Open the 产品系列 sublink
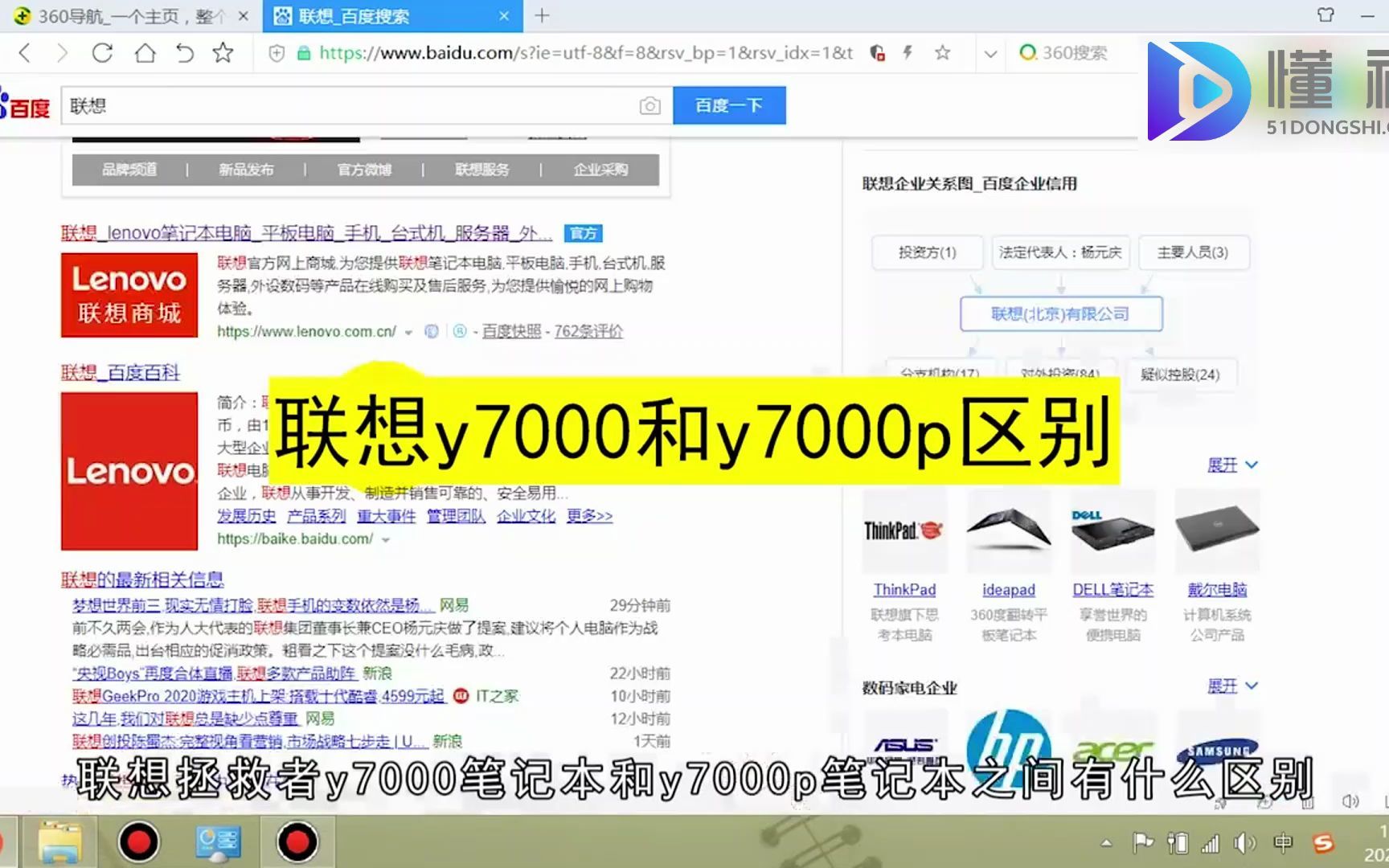Image resolution: width=1389 pixels, height=868 pixels. point(317,516)
